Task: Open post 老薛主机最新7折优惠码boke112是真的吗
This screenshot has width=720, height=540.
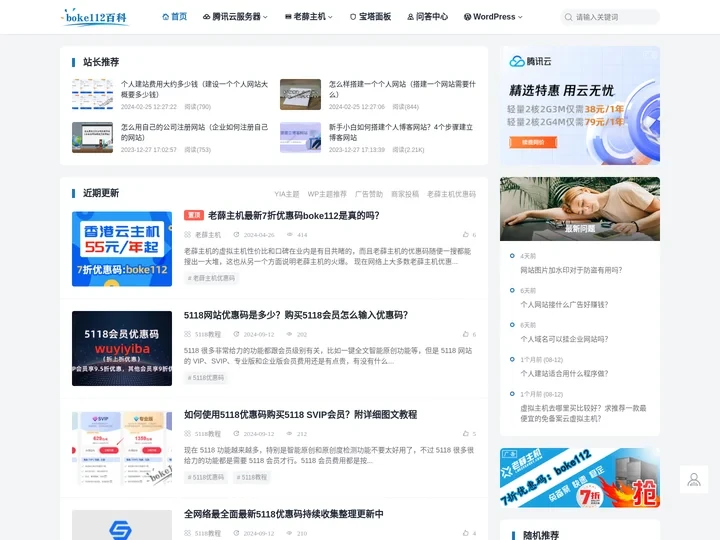Action: pyautogui.click(x=294, y=215)
